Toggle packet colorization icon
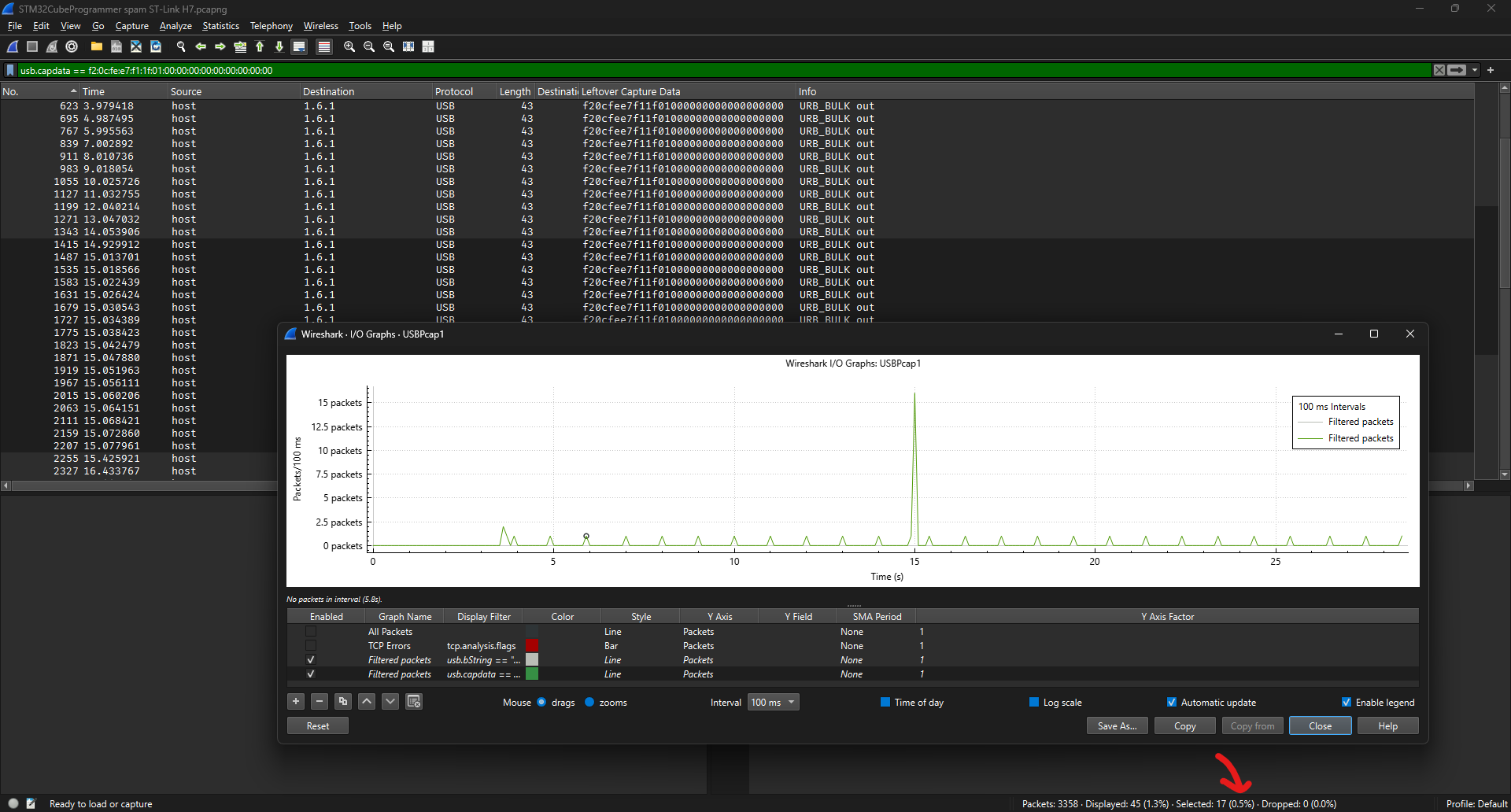This screenshot has height=812, width=1511. 324,46
